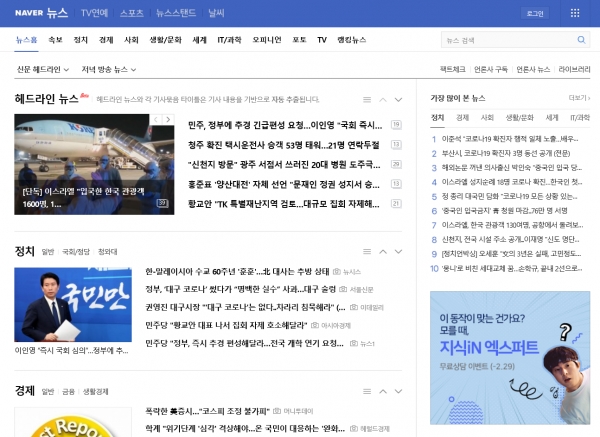Open the 속보 menu item
The image size is (600, 437).
pos(55,39)
